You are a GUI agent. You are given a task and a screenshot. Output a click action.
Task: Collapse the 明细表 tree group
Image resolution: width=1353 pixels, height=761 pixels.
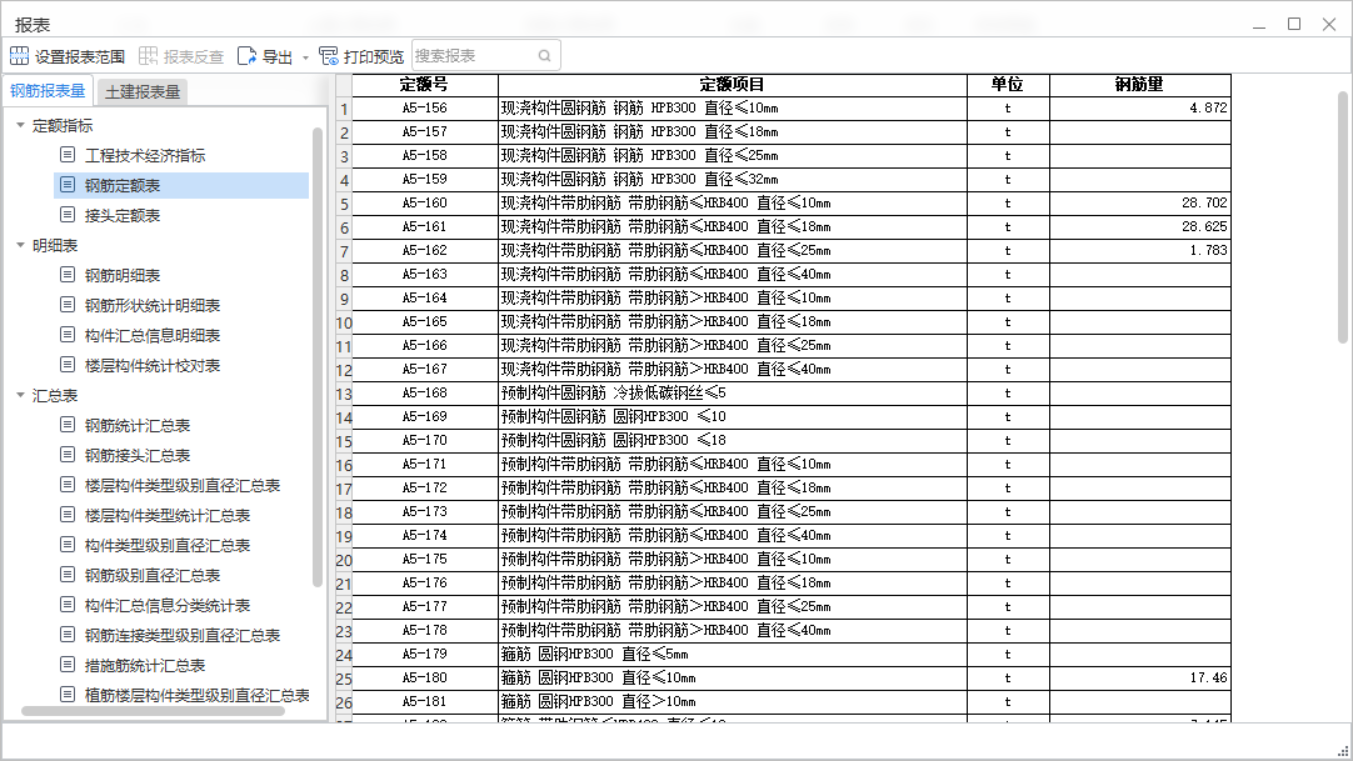20,245
